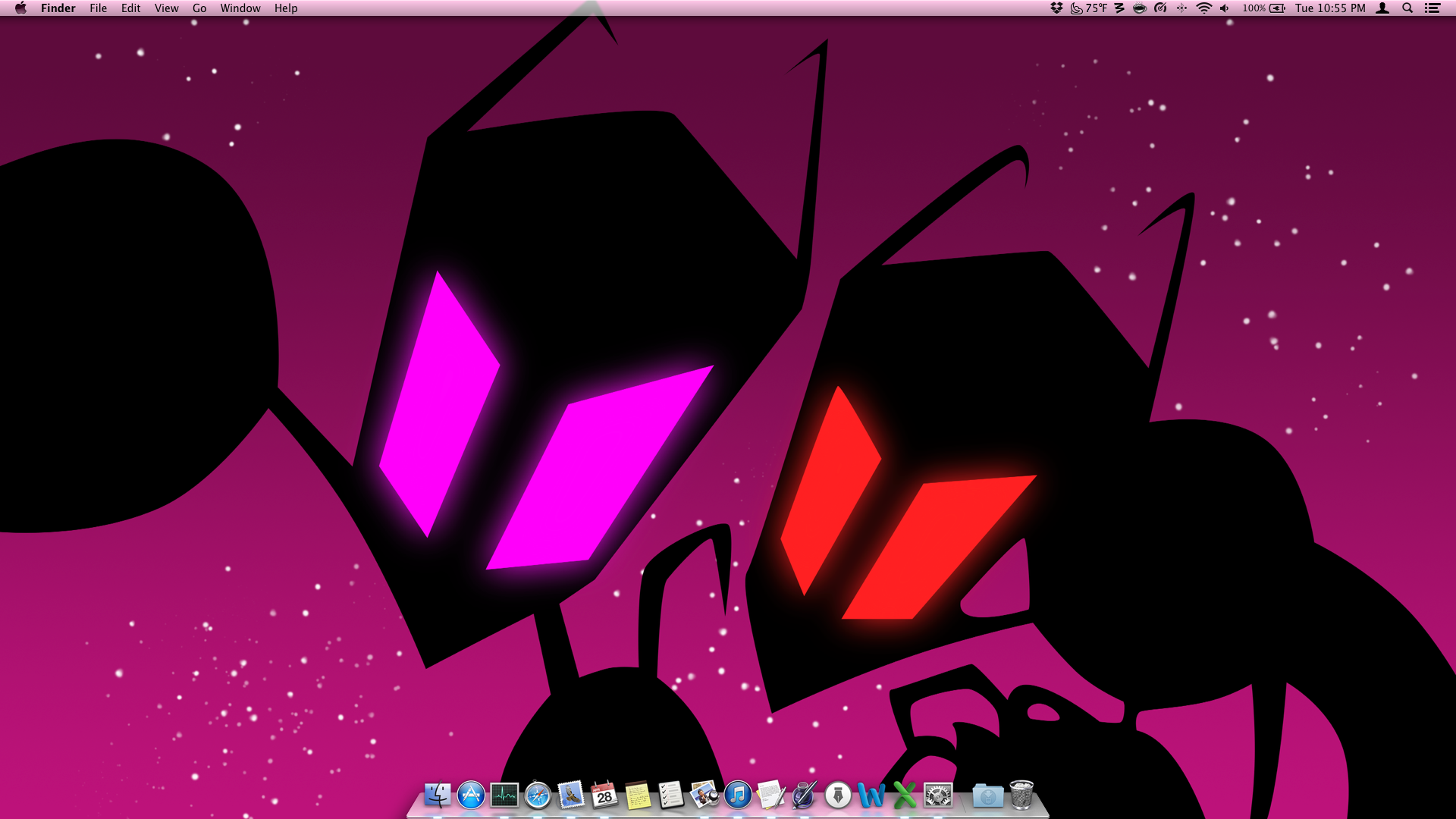
Task: Launch iTunes from the dock
Action: [738, 795]
